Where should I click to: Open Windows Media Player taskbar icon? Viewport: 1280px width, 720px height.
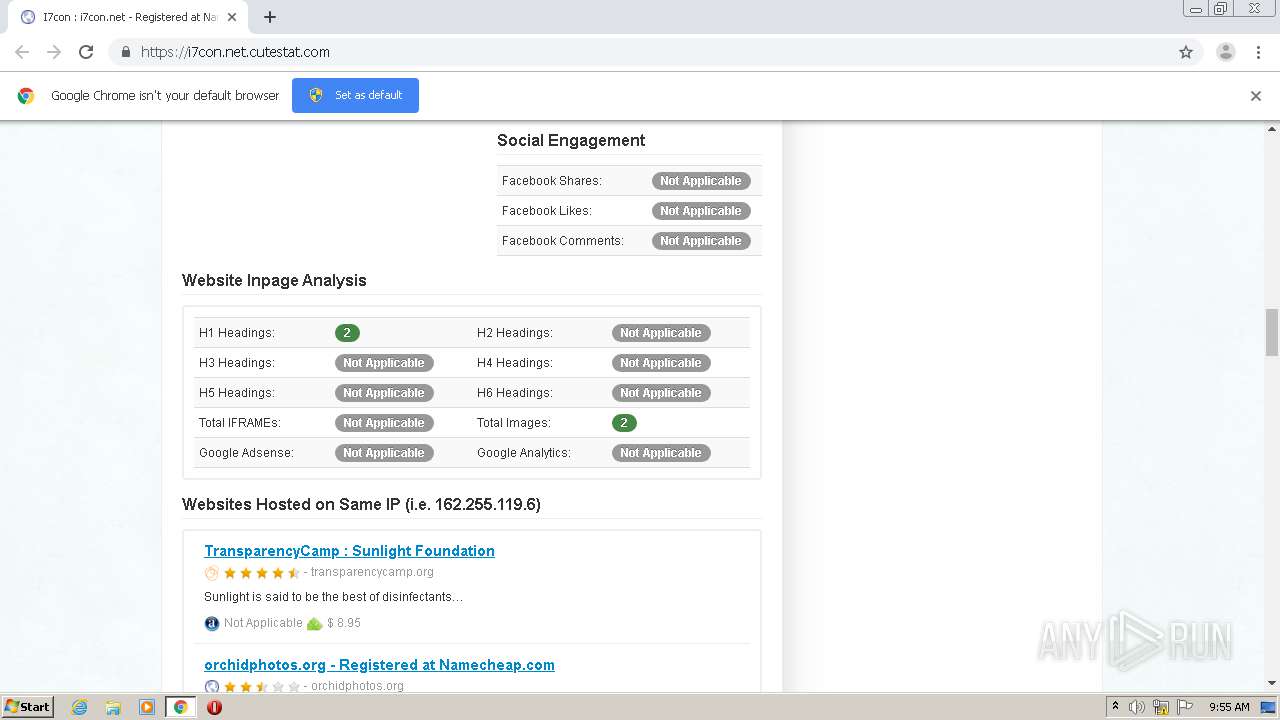146,707
